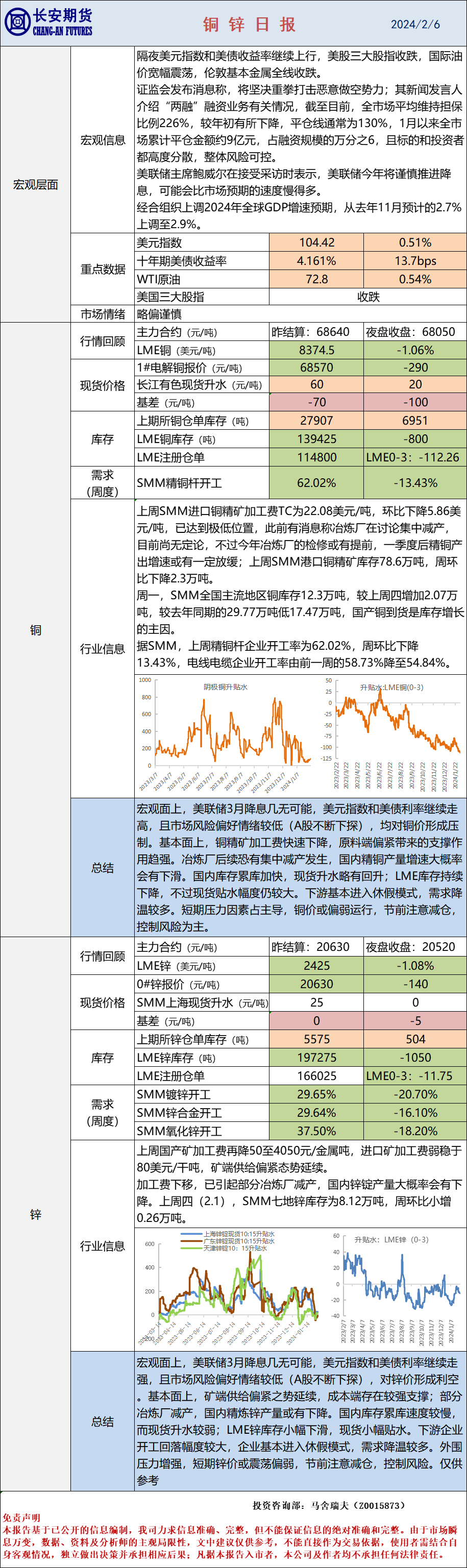Viewport: 467px width, 1568px height.
Task: Select the LME锌 price 2425
Action: point(316,965)
